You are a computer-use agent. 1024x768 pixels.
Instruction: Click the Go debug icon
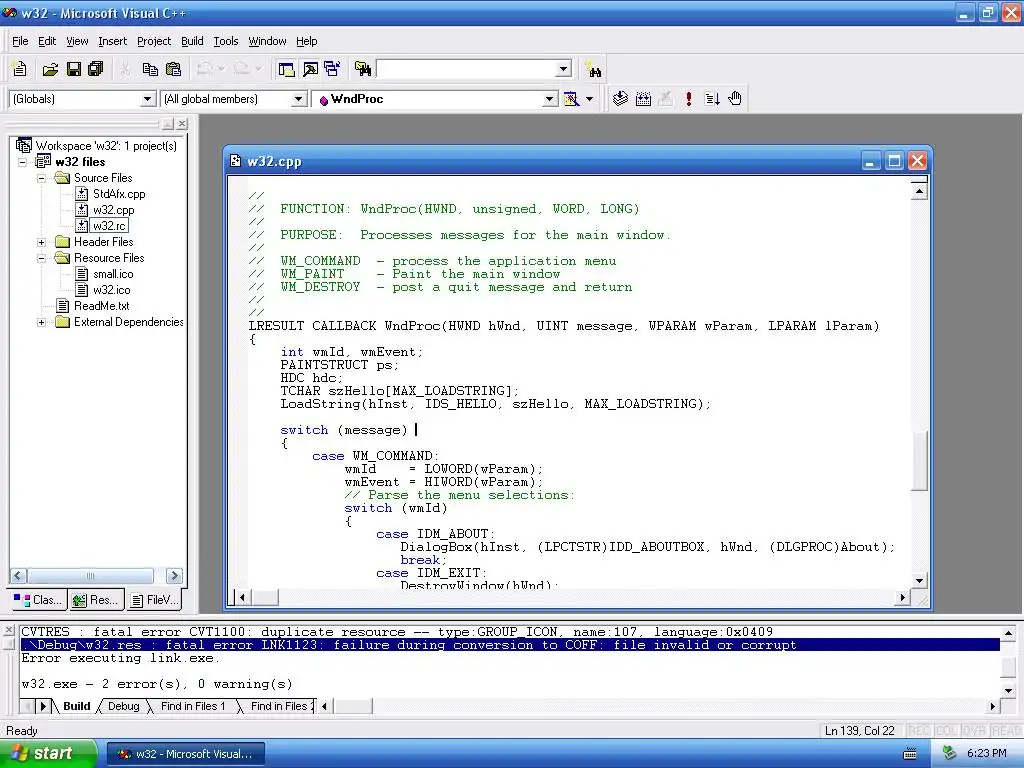click(x=712, y=99)
